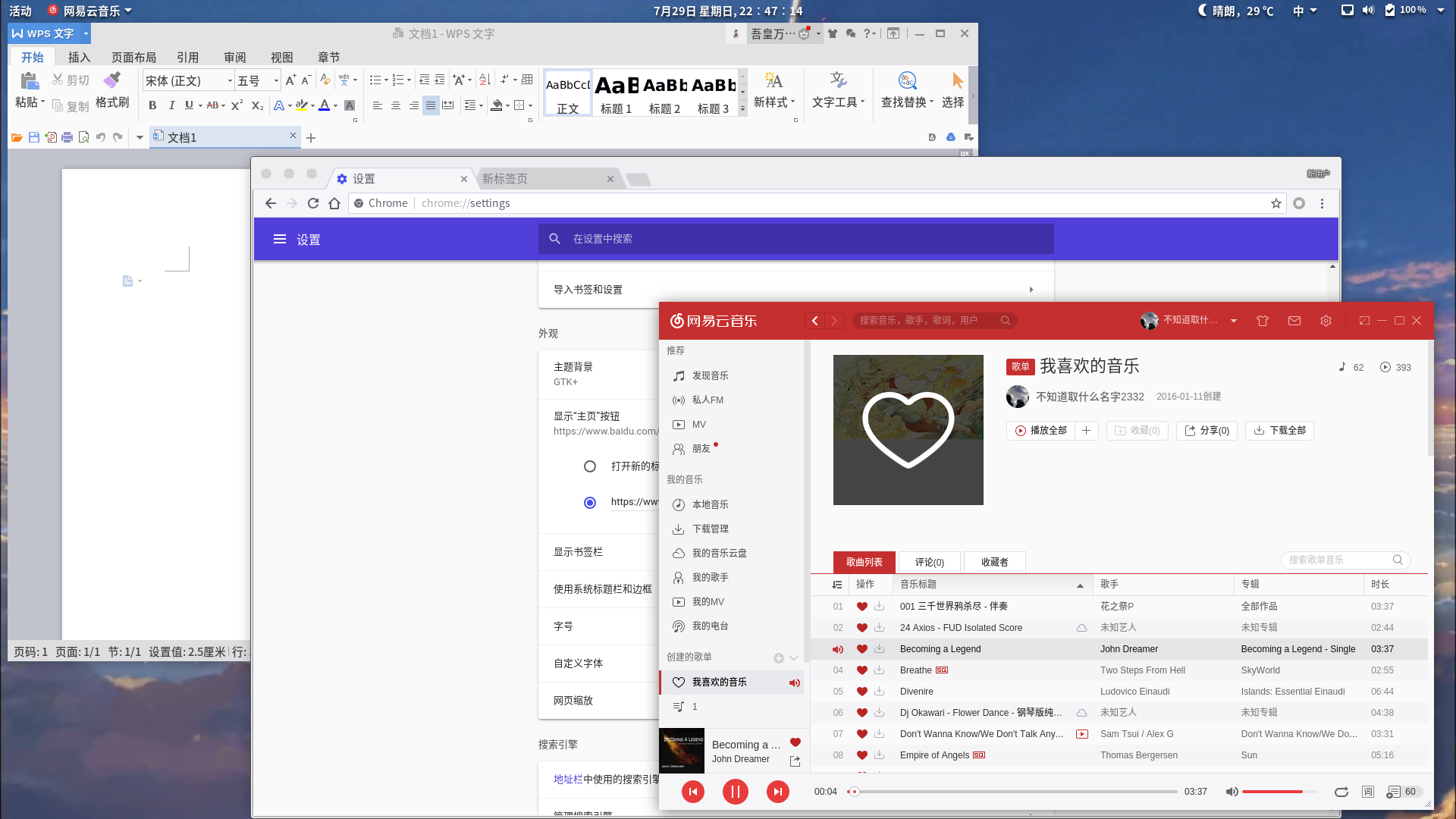The width and height of the screenshot is (1456, 819).
Task: Pause the currently playing song
Action: [735, 791]
